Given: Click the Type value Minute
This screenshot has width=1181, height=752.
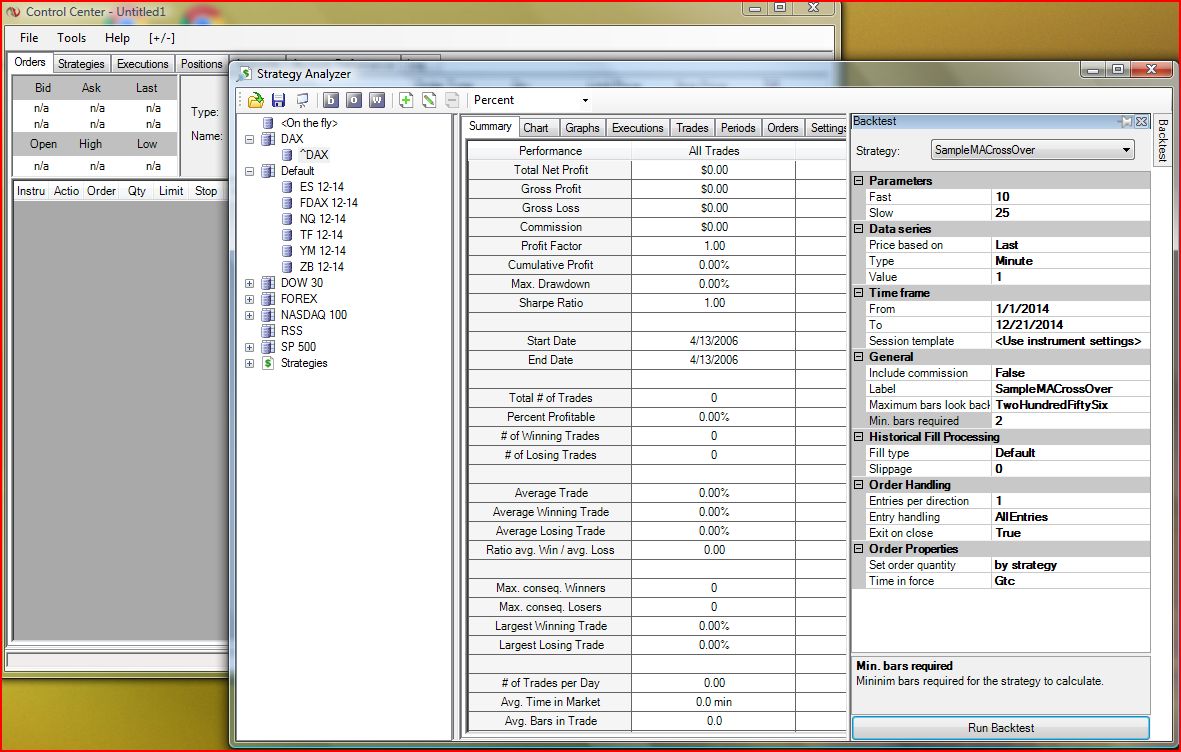Looking at the screenshot, I should coord(1071,261).
